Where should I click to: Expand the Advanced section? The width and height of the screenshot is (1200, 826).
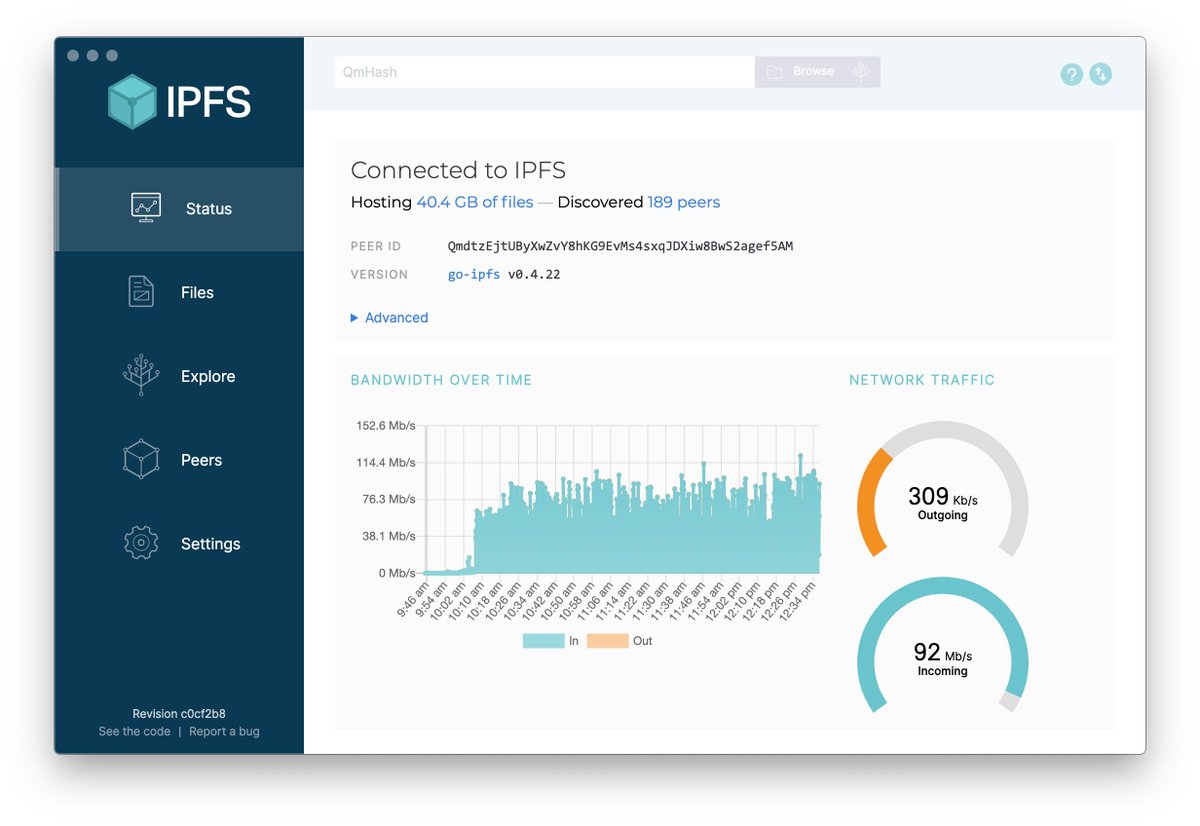pyautogui.click(x=389, y=317)
